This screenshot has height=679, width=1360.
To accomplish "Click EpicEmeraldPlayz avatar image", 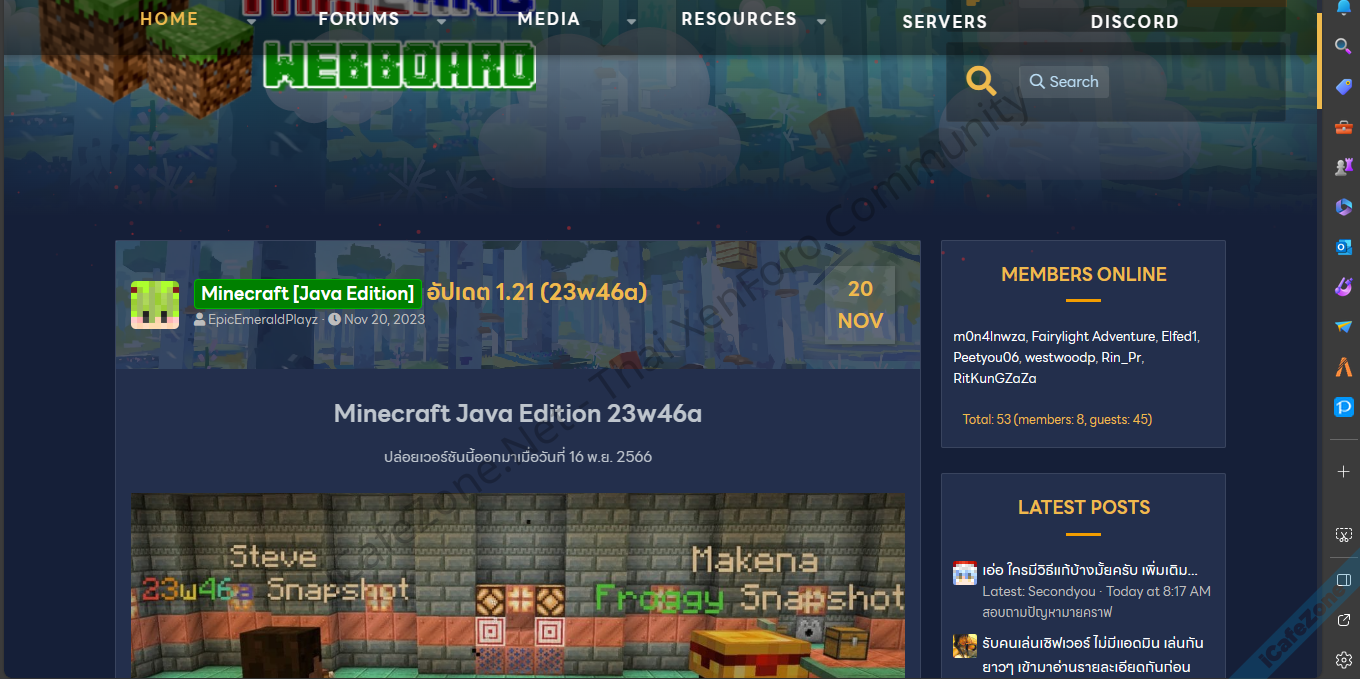I will [x=155, y=305].
